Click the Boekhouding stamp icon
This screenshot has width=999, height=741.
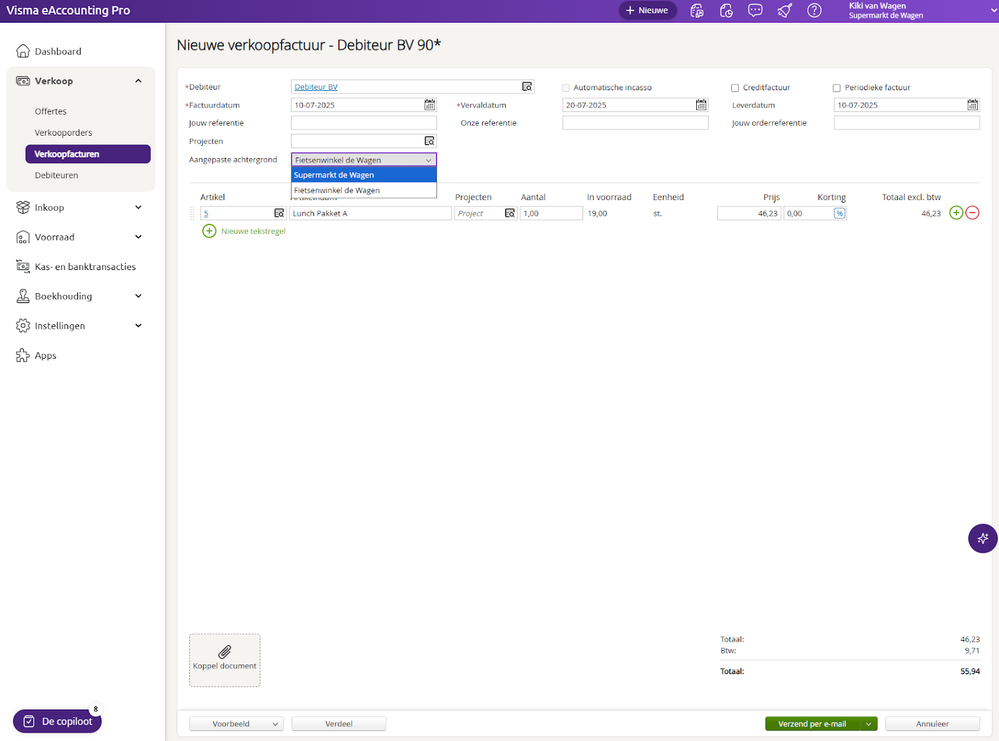pyautogui.click(x=23, y=296)
